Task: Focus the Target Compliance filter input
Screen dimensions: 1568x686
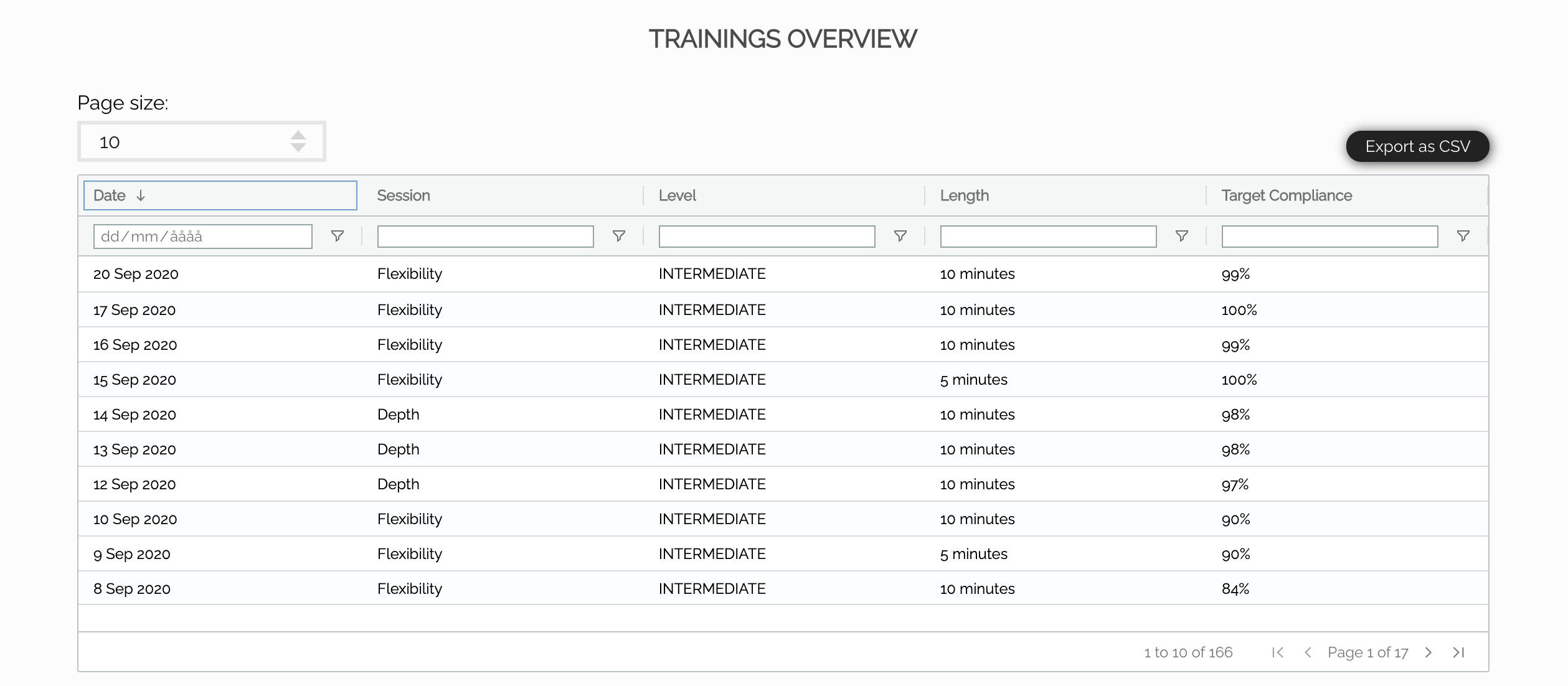Action: [1329, 237]
